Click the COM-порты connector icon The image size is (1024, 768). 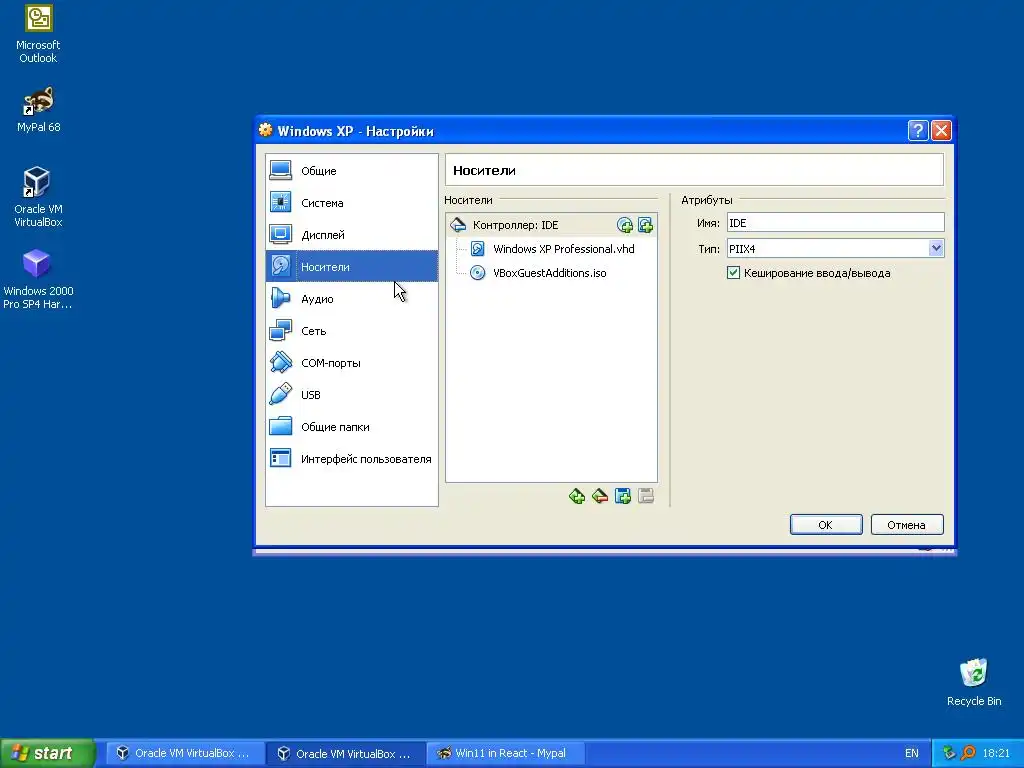[x=281, y=362]
